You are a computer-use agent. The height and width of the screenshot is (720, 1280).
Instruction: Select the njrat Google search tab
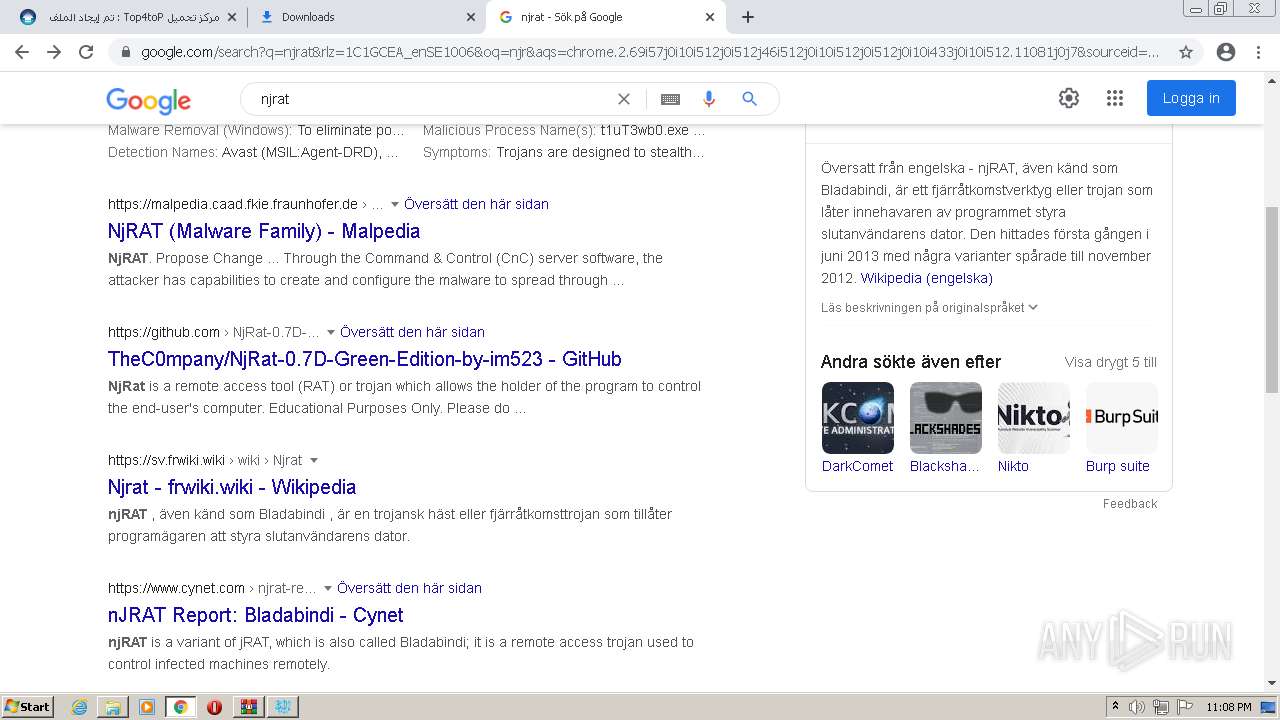coord(606,17)
